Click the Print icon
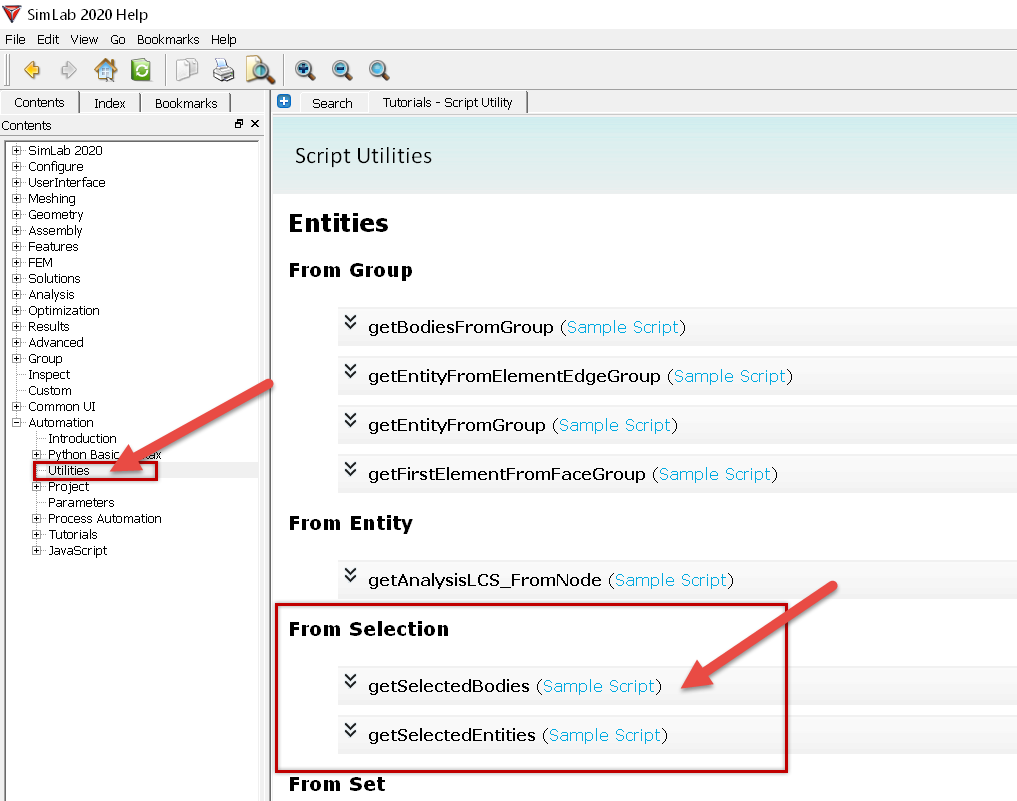The height and width of the screenshot is (801, 1017). pyautogui.click(x=222, y=70)
